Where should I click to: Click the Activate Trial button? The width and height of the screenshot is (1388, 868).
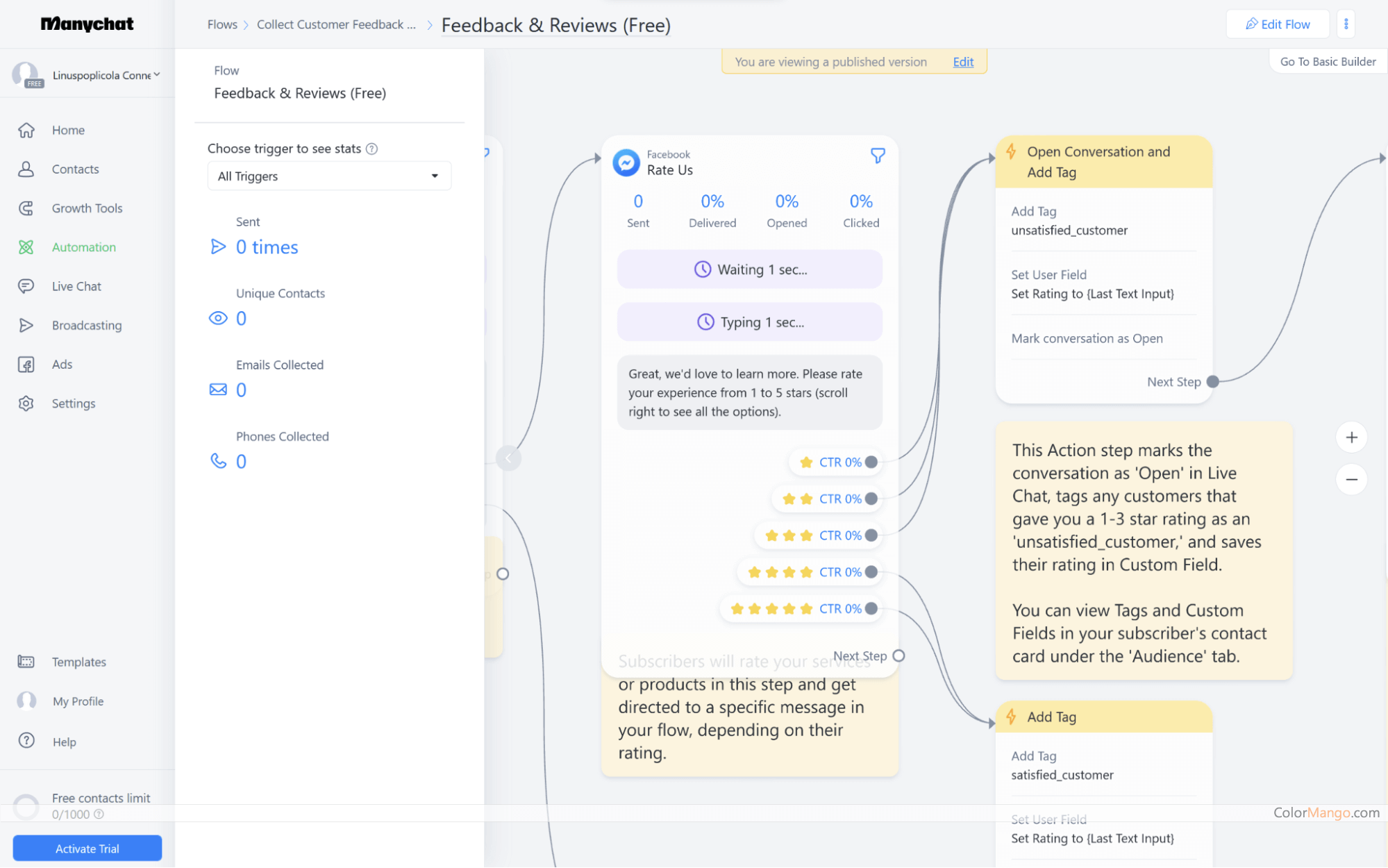click(x=87, y=849)
